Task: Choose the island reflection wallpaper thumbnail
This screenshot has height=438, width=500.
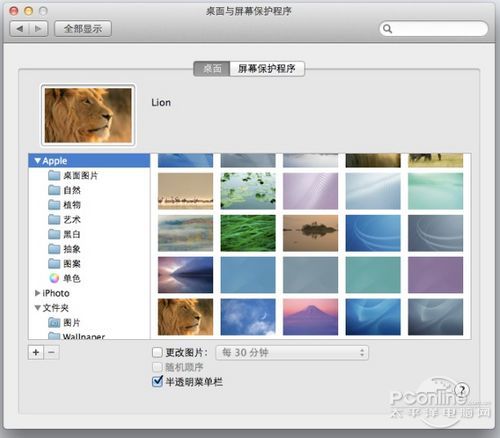Action: click(310, 233)
